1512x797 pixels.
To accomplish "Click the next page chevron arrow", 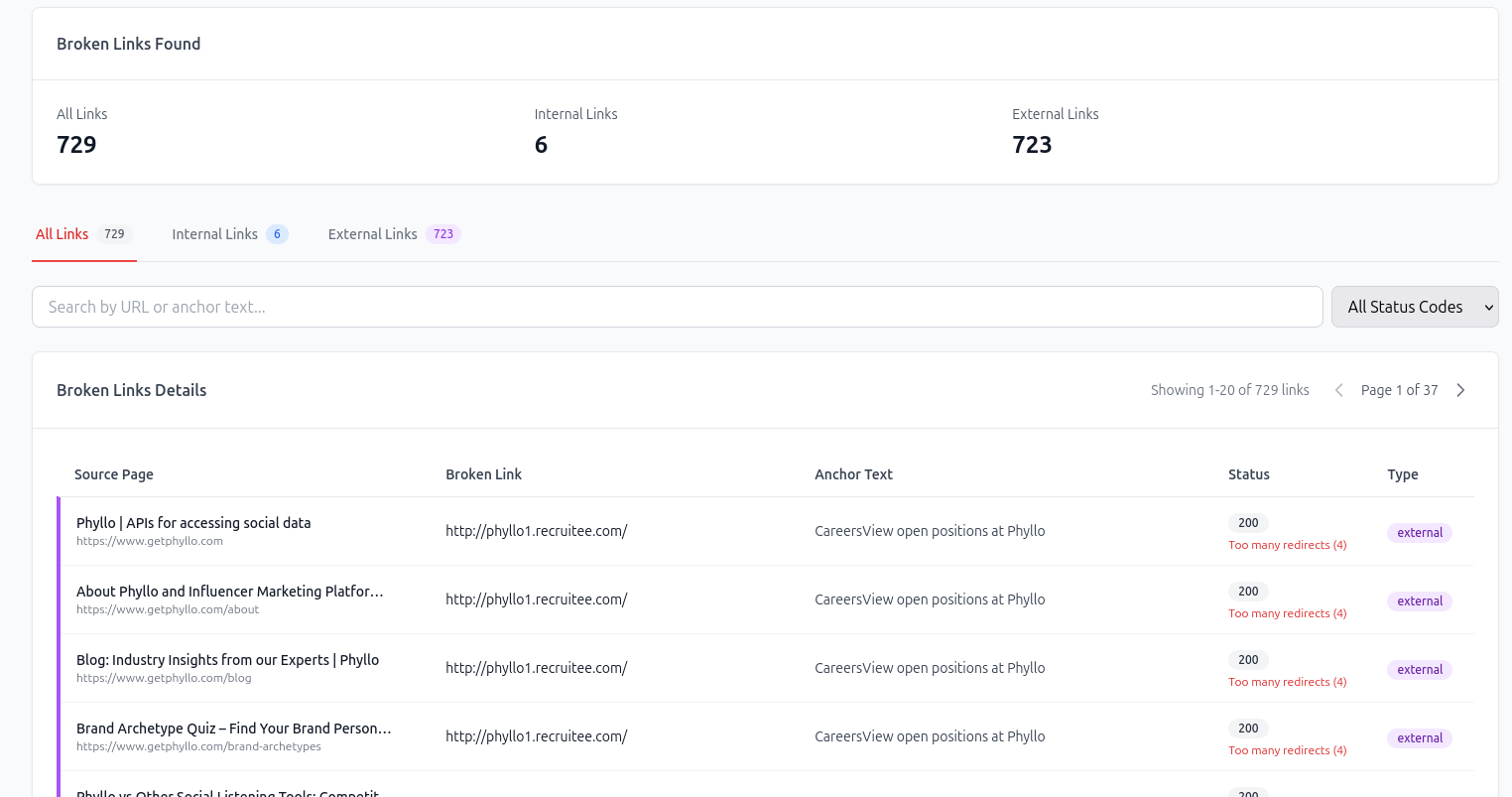I will coord(1460,389).
